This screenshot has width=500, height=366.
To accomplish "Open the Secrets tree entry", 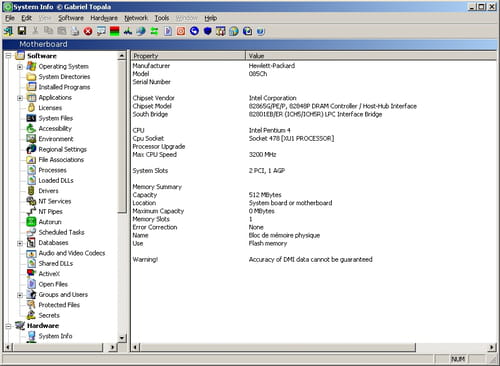I will (49, 315).
